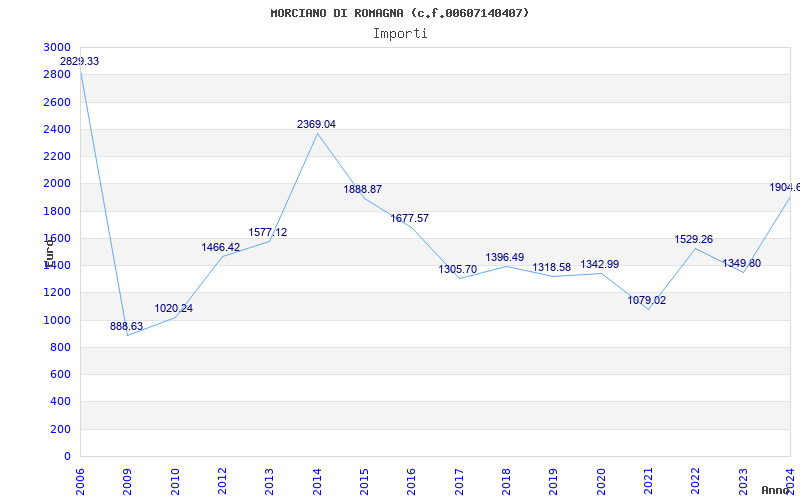This screenshot has width=800, height=500.
Task: Select data label 1466.42
Action: [x=220, y=247]
